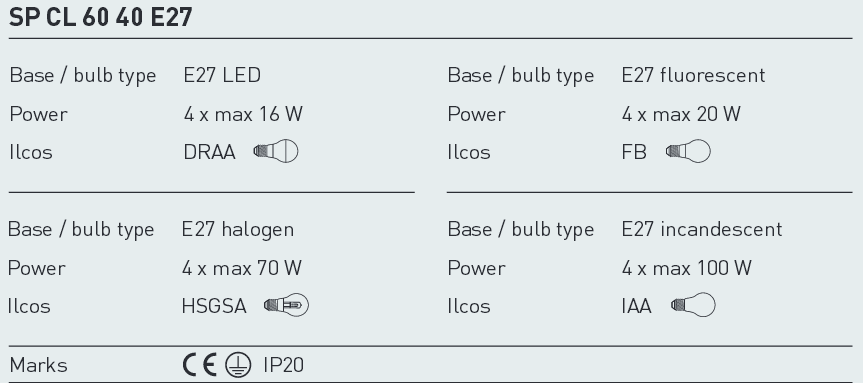Image resolution: width=863 pixels, height=383 pixels.
Task: Click the HSGSA Ilcos code
Action: (x=214, y=307)
